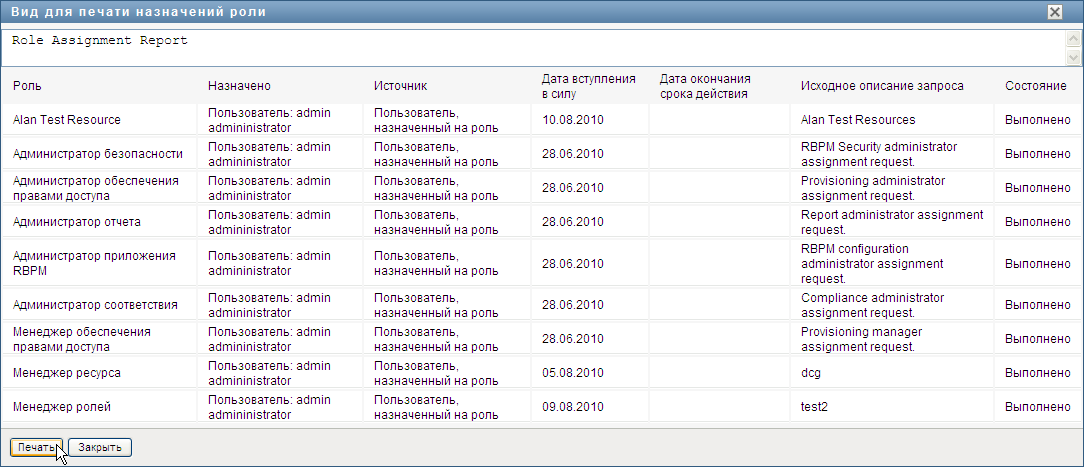
Task: Select the Состояние column header
Action: (1036, 86)
